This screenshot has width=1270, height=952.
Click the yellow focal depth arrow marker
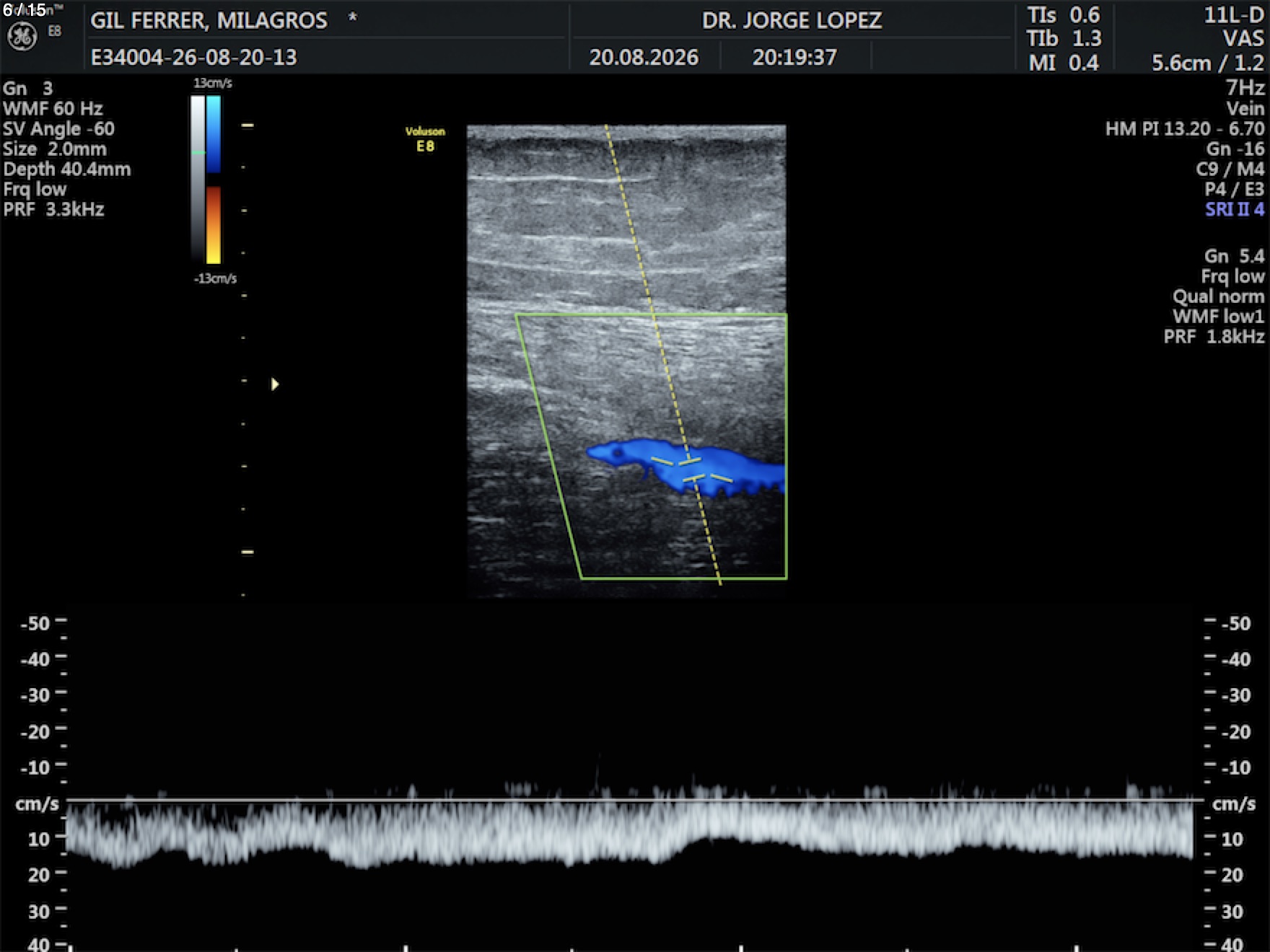coord(275,384)
